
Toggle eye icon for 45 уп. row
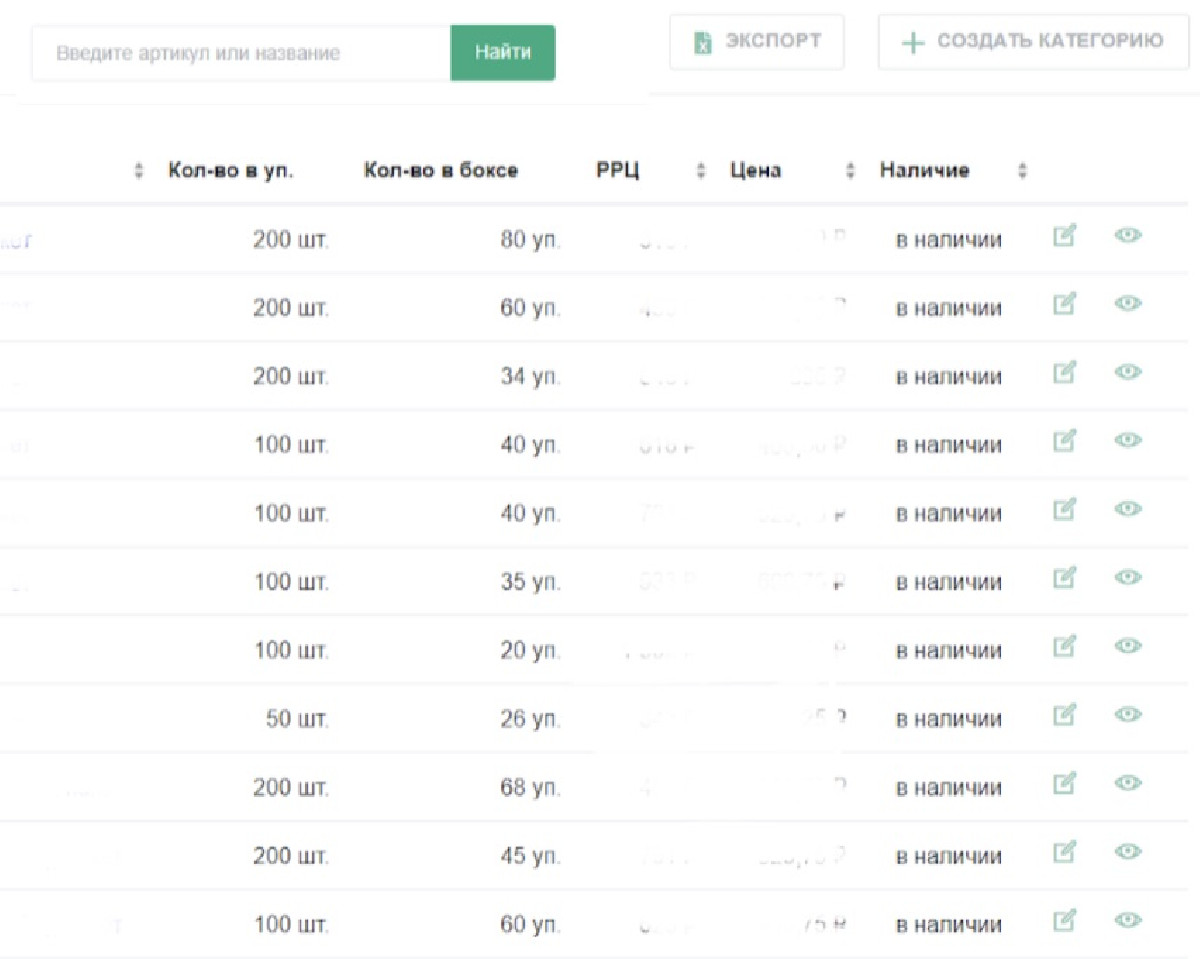tap(1128, 852)
